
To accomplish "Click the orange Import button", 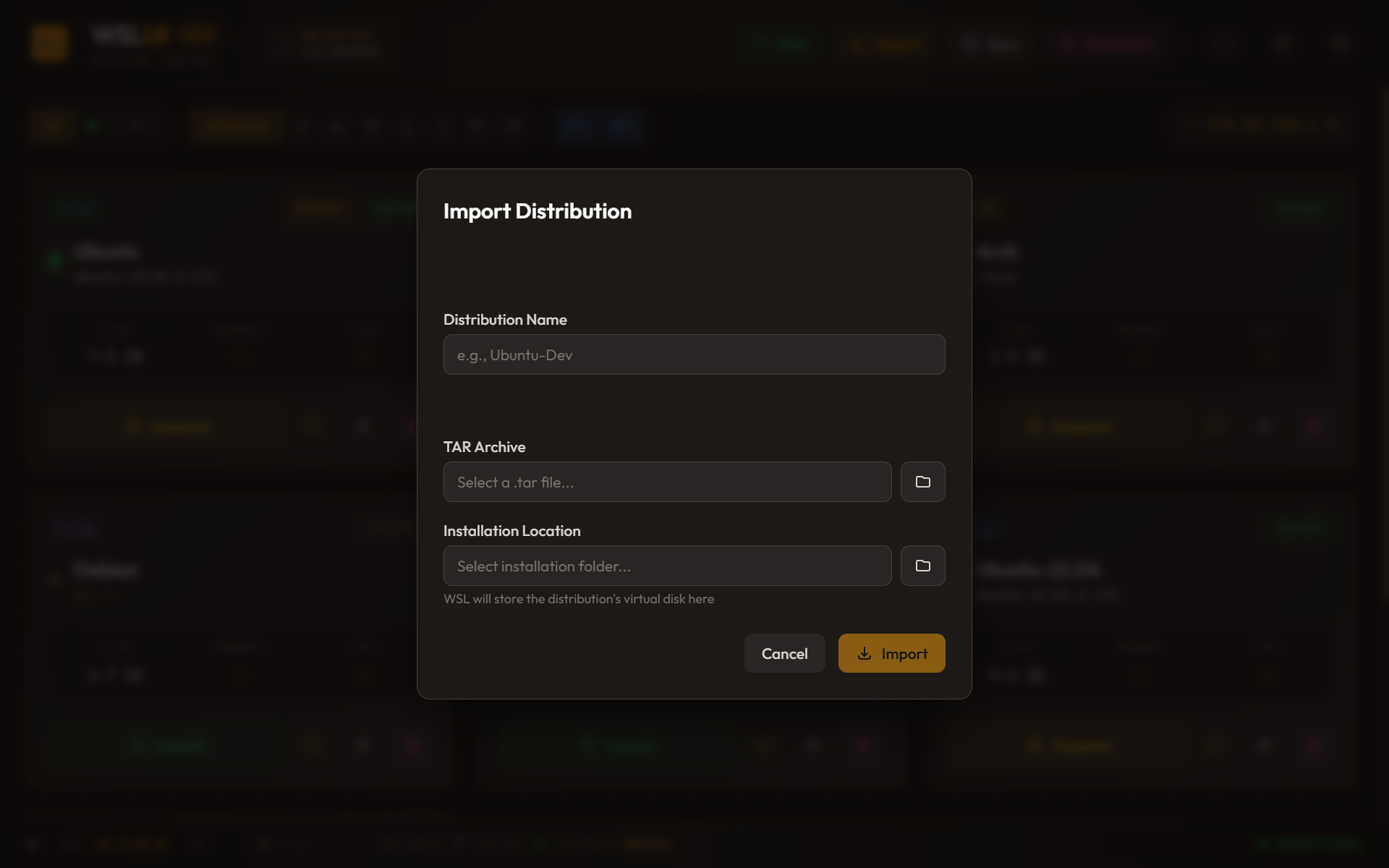I will 891,653.
